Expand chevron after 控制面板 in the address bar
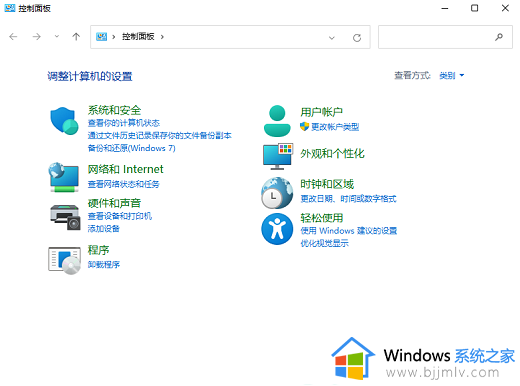 pyautogui.click(x=162, y=37)
